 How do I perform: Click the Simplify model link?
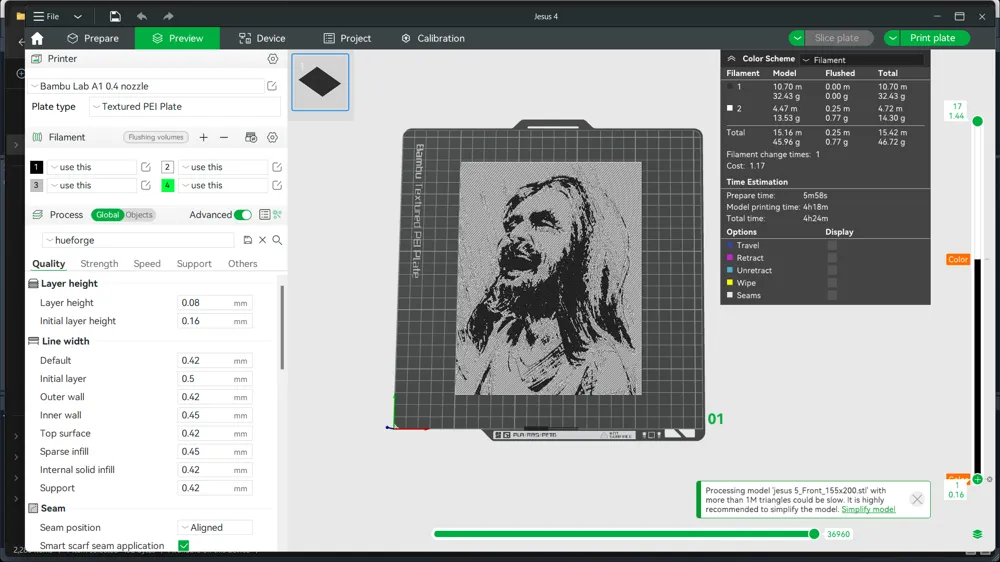[x=868, y=510]
